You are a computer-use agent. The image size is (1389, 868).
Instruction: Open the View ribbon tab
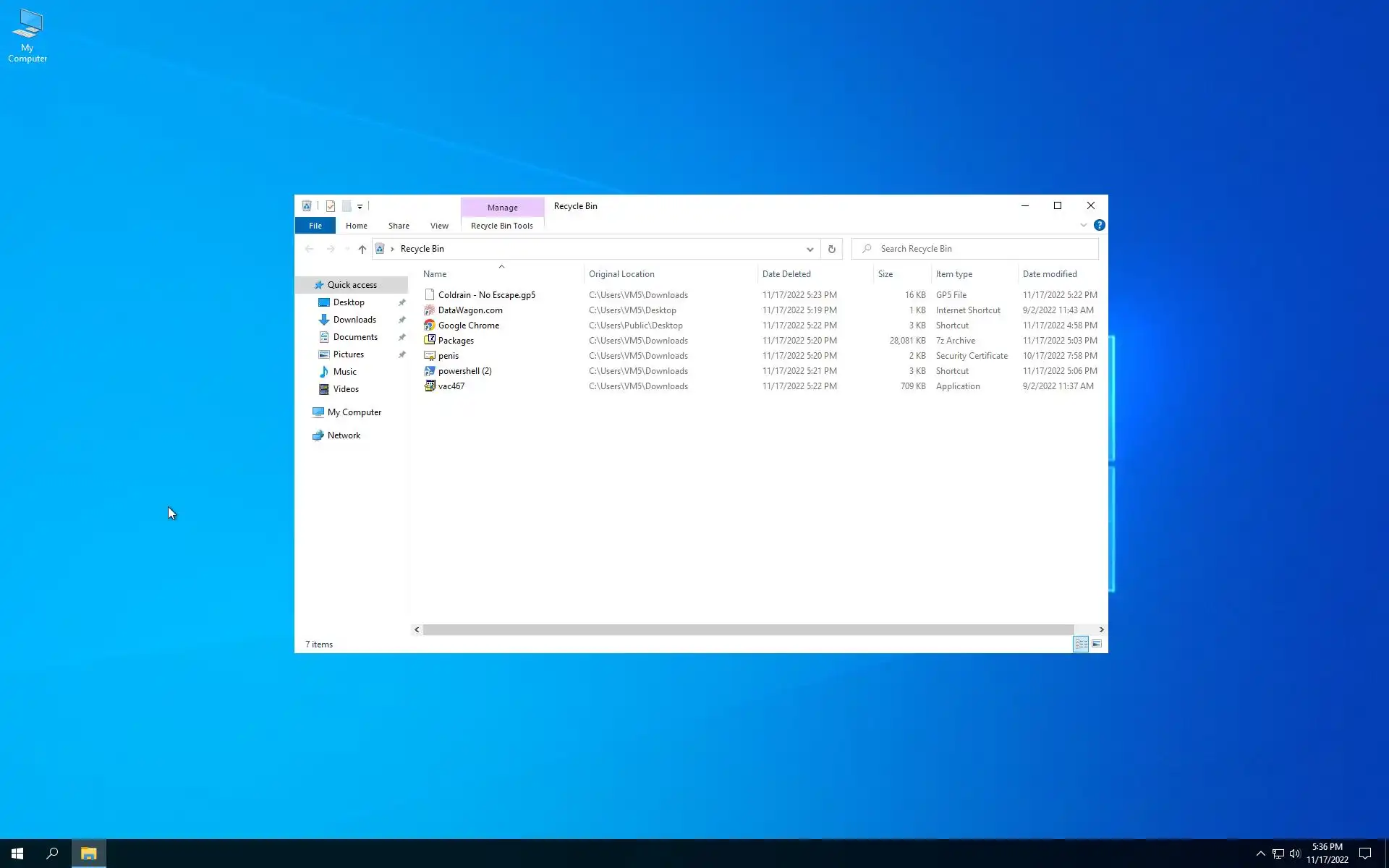pos(439,226)
